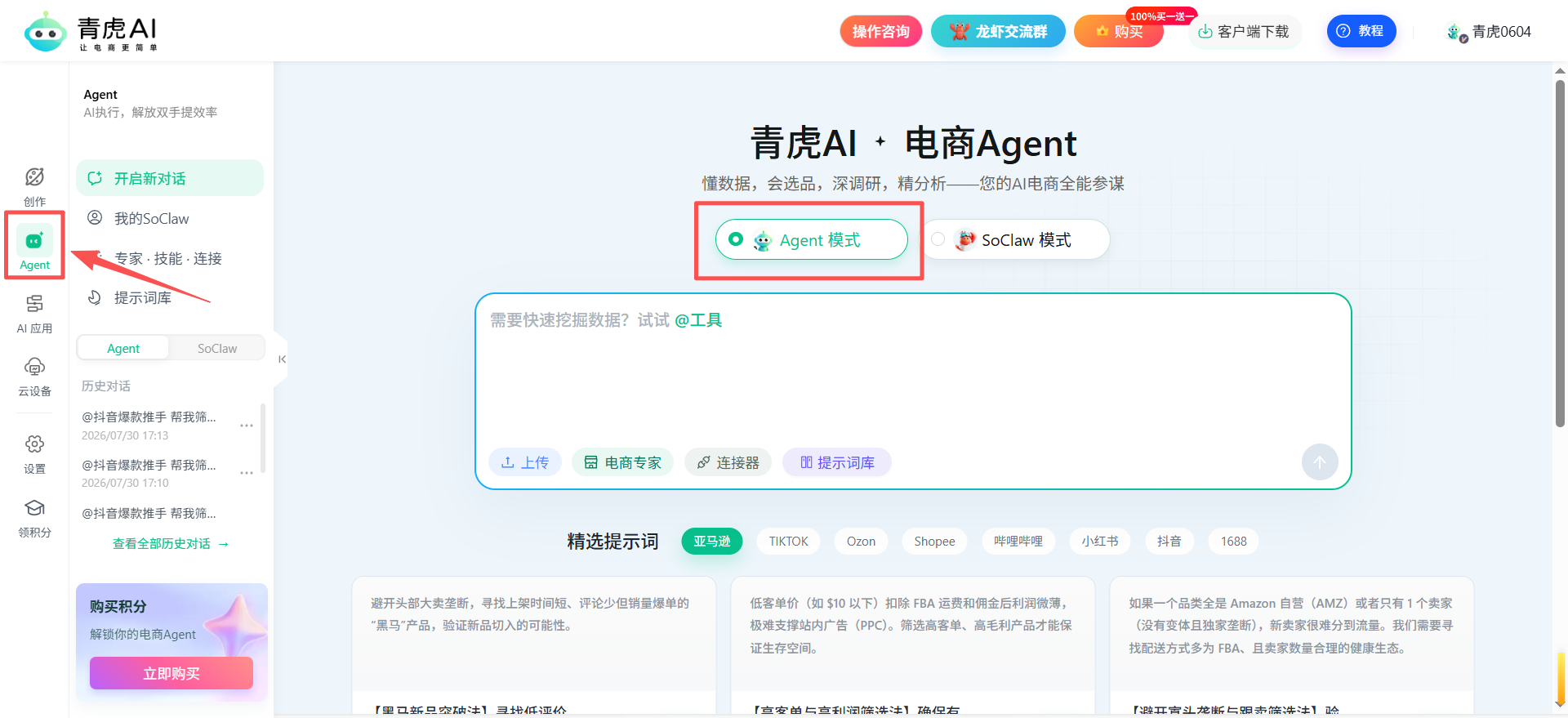Switch to the Agent history tab
This screenshot has width=1568, height=718.
pyautogui.click(x=123, y=348)
